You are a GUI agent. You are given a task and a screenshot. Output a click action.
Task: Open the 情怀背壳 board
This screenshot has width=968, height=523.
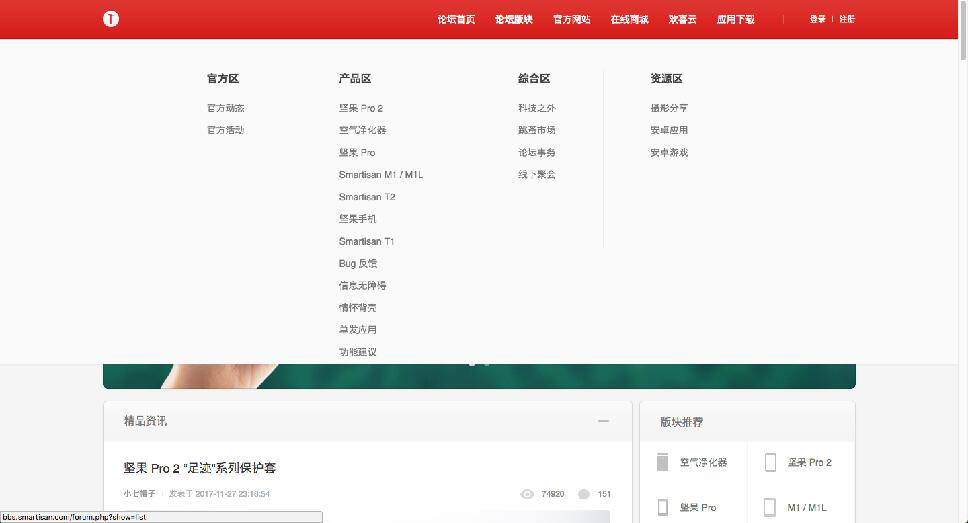(357, 308)
